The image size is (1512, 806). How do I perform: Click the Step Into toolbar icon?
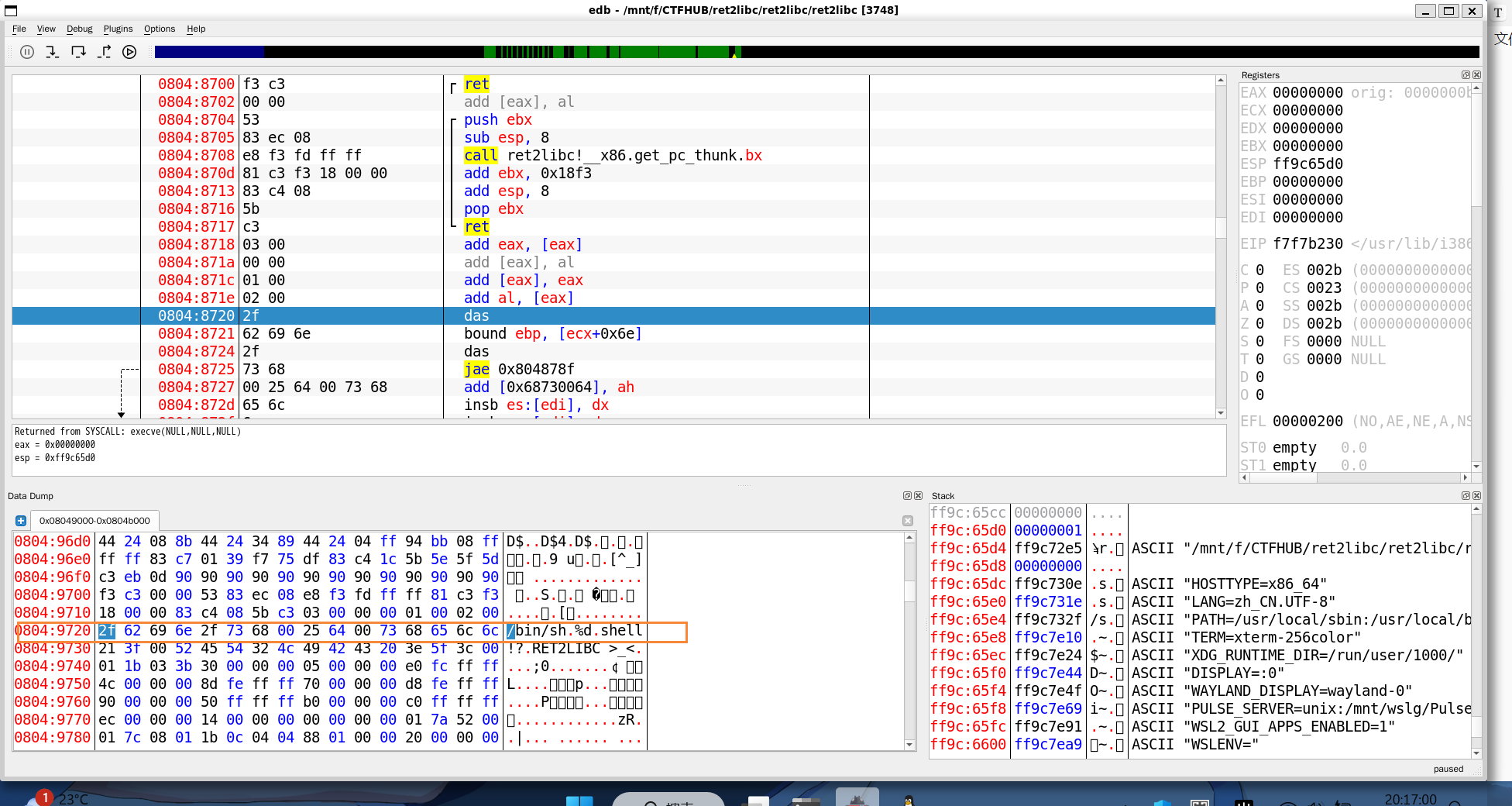pos(53,52)
